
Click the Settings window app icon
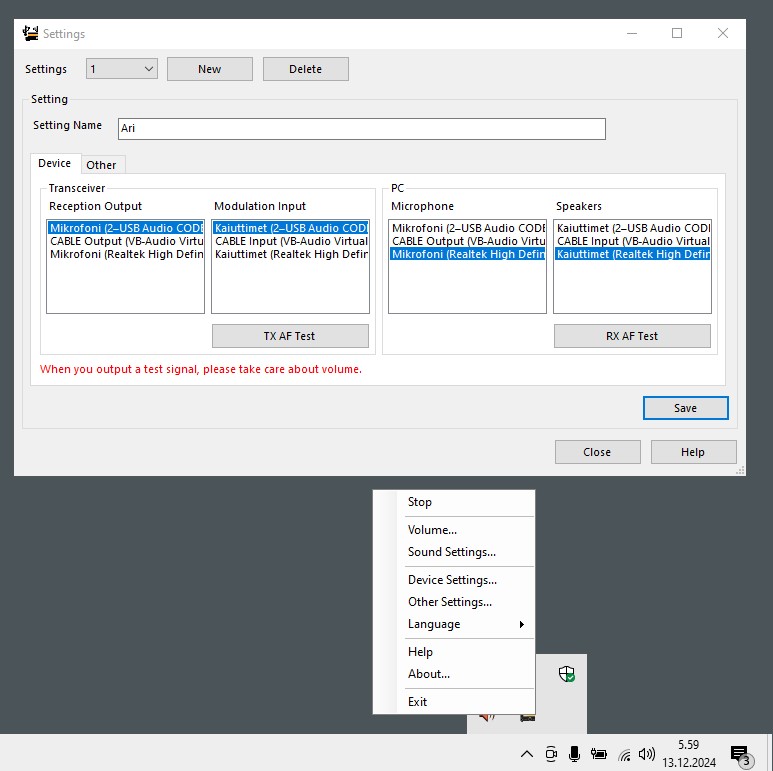click(31, 33)
